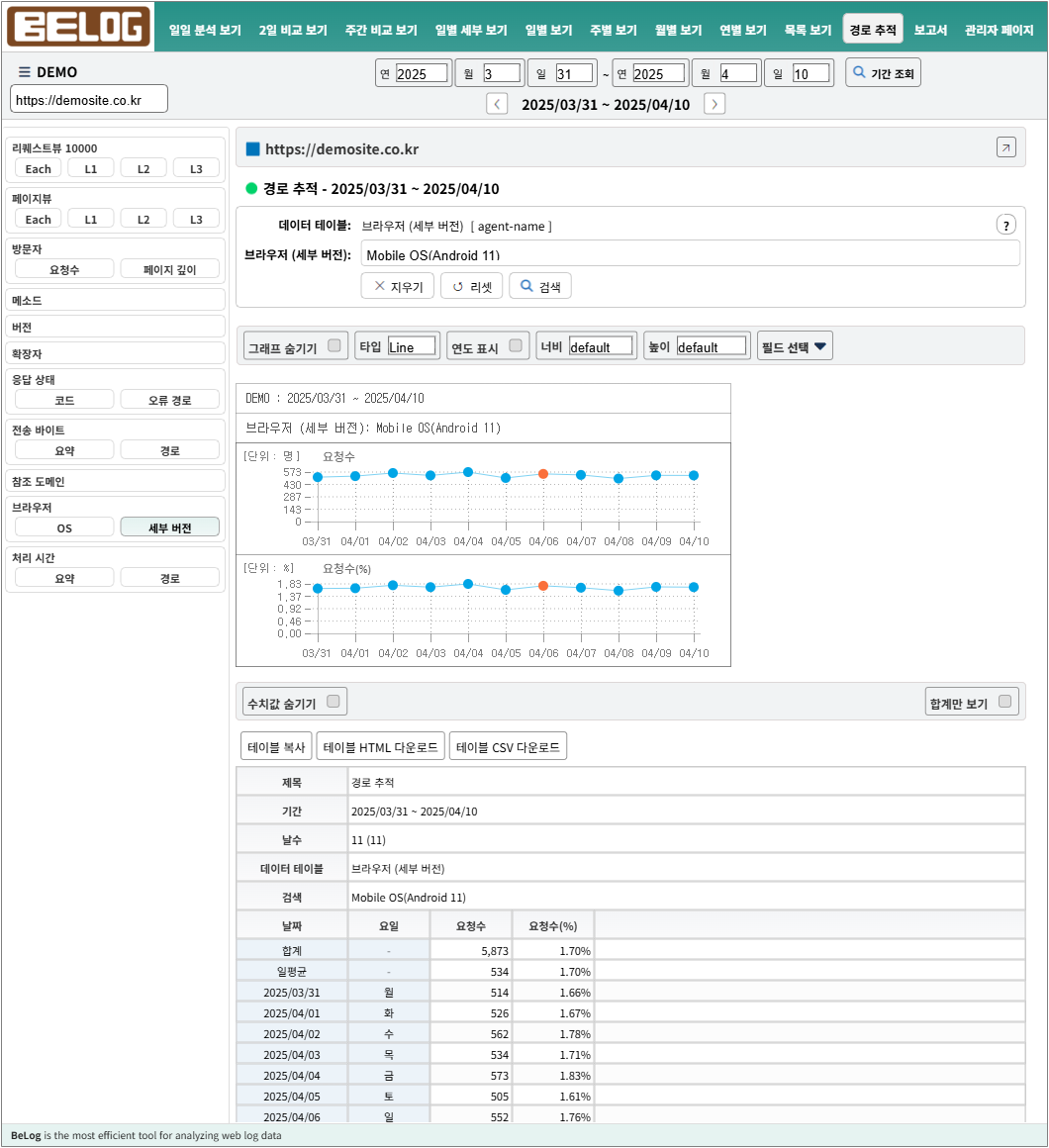Click the Mobile OS(Android 11) filter field

tap(691, 254)
